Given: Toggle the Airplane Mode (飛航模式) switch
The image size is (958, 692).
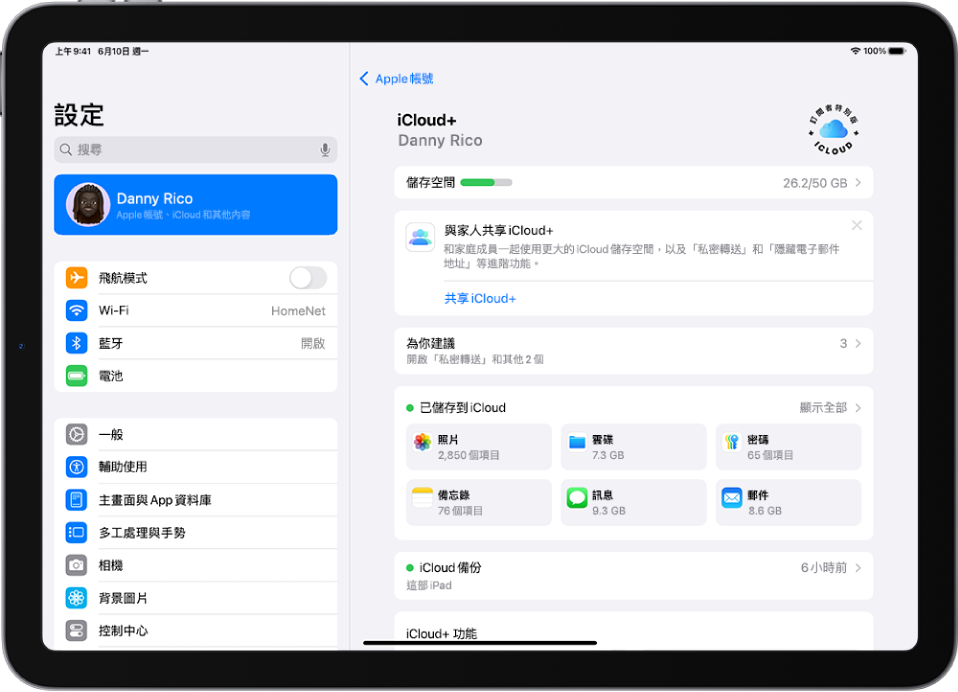Looking at the screenshot, I should pos(308,278).
